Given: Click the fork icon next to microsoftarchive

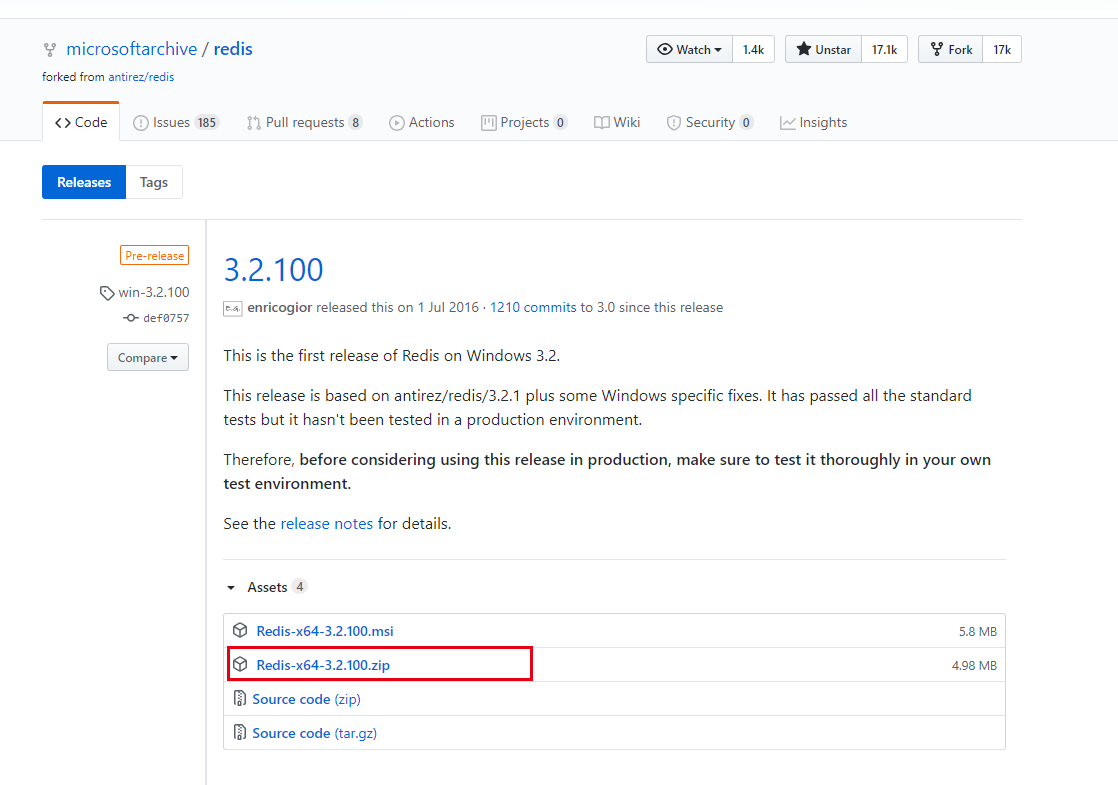Looking at the screenshot, I should point(50,50).
